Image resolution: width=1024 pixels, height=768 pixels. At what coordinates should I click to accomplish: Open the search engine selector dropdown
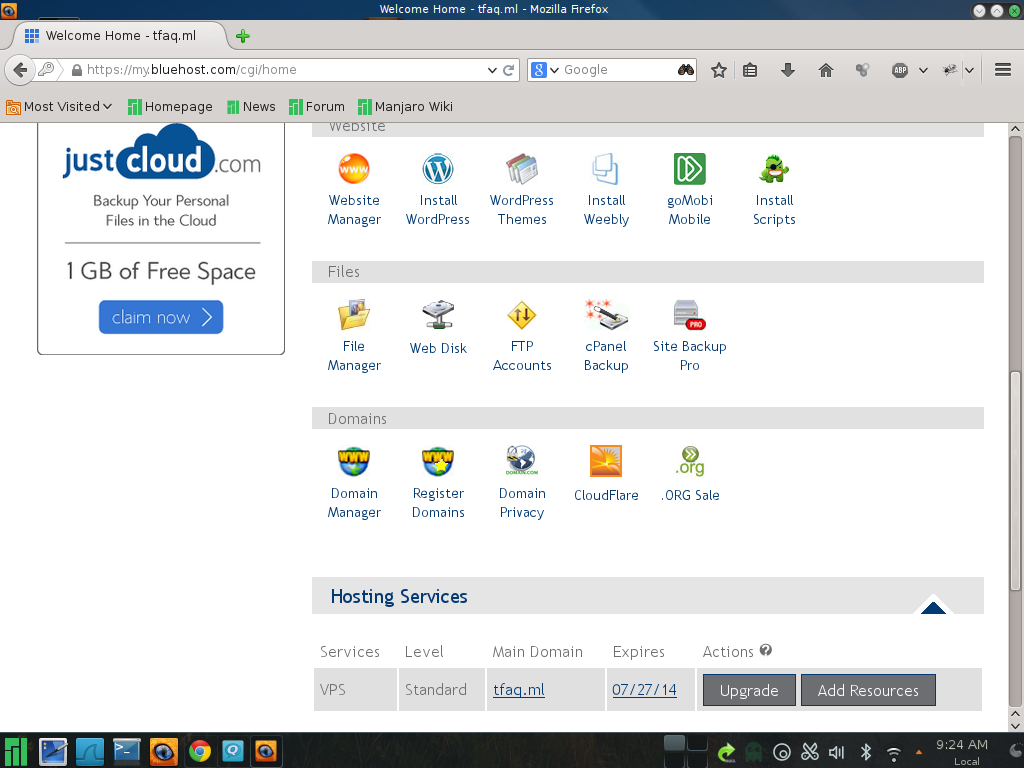545,70
